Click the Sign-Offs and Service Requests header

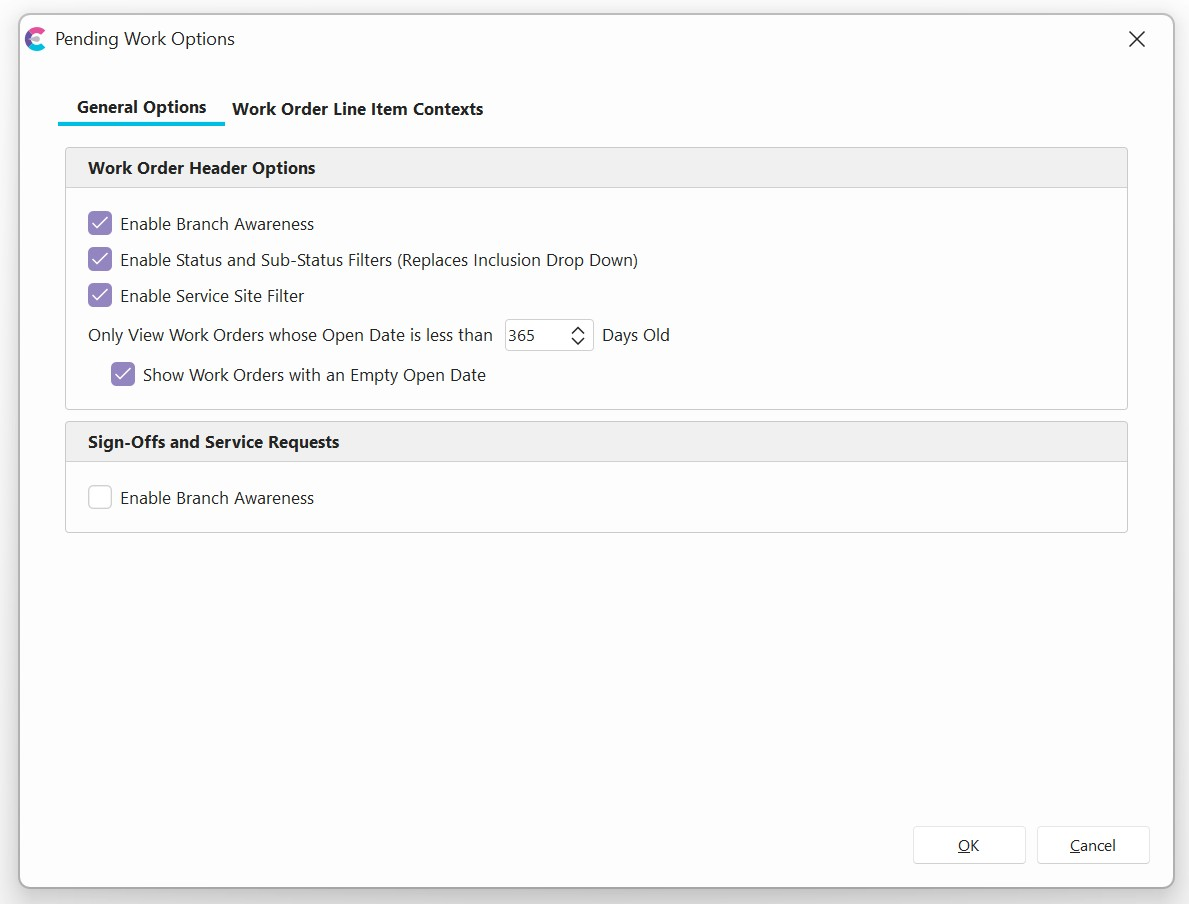213,442
